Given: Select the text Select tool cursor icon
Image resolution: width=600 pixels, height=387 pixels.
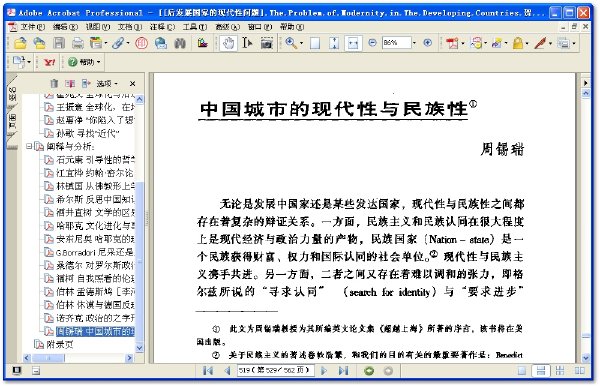Looking at the screenshot, I should click(247, 43).
